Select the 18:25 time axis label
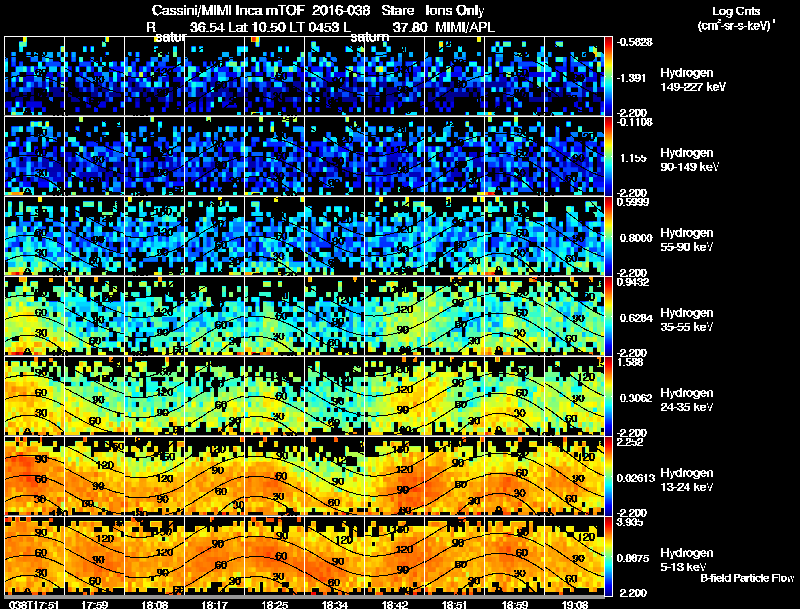This screenshot has width=800, height=609. [275, 604]
